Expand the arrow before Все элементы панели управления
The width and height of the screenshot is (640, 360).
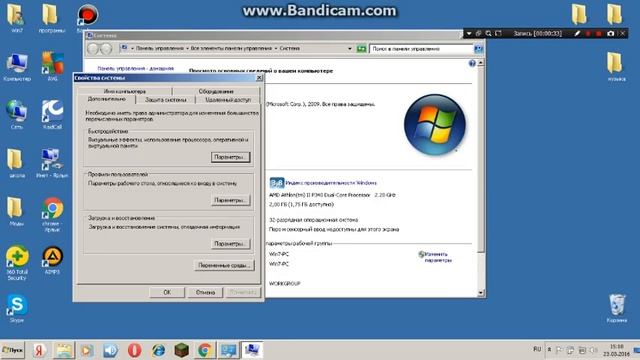(x=187, y=49)
